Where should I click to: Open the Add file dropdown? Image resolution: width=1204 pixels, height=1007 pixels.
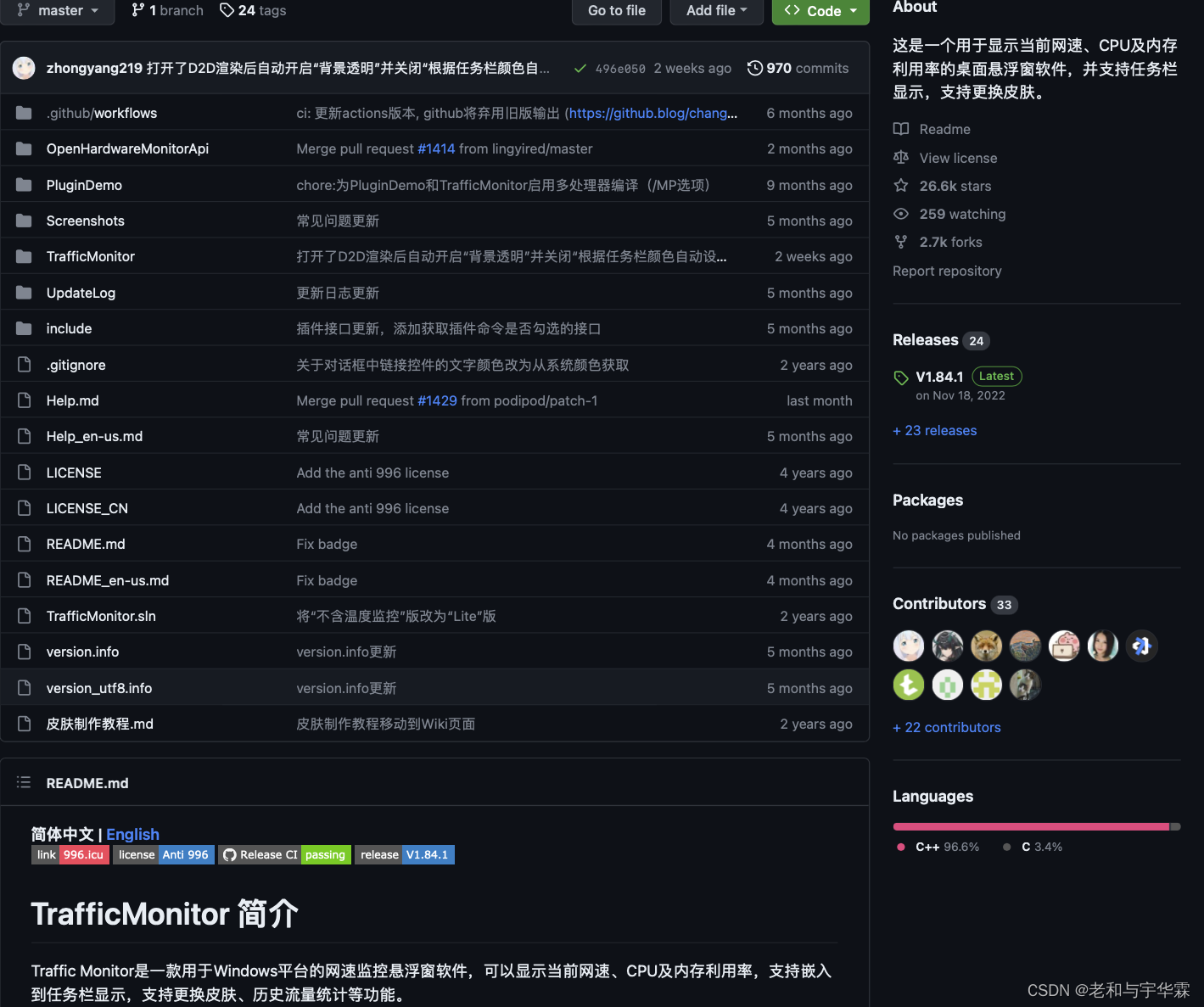point(717,11)
